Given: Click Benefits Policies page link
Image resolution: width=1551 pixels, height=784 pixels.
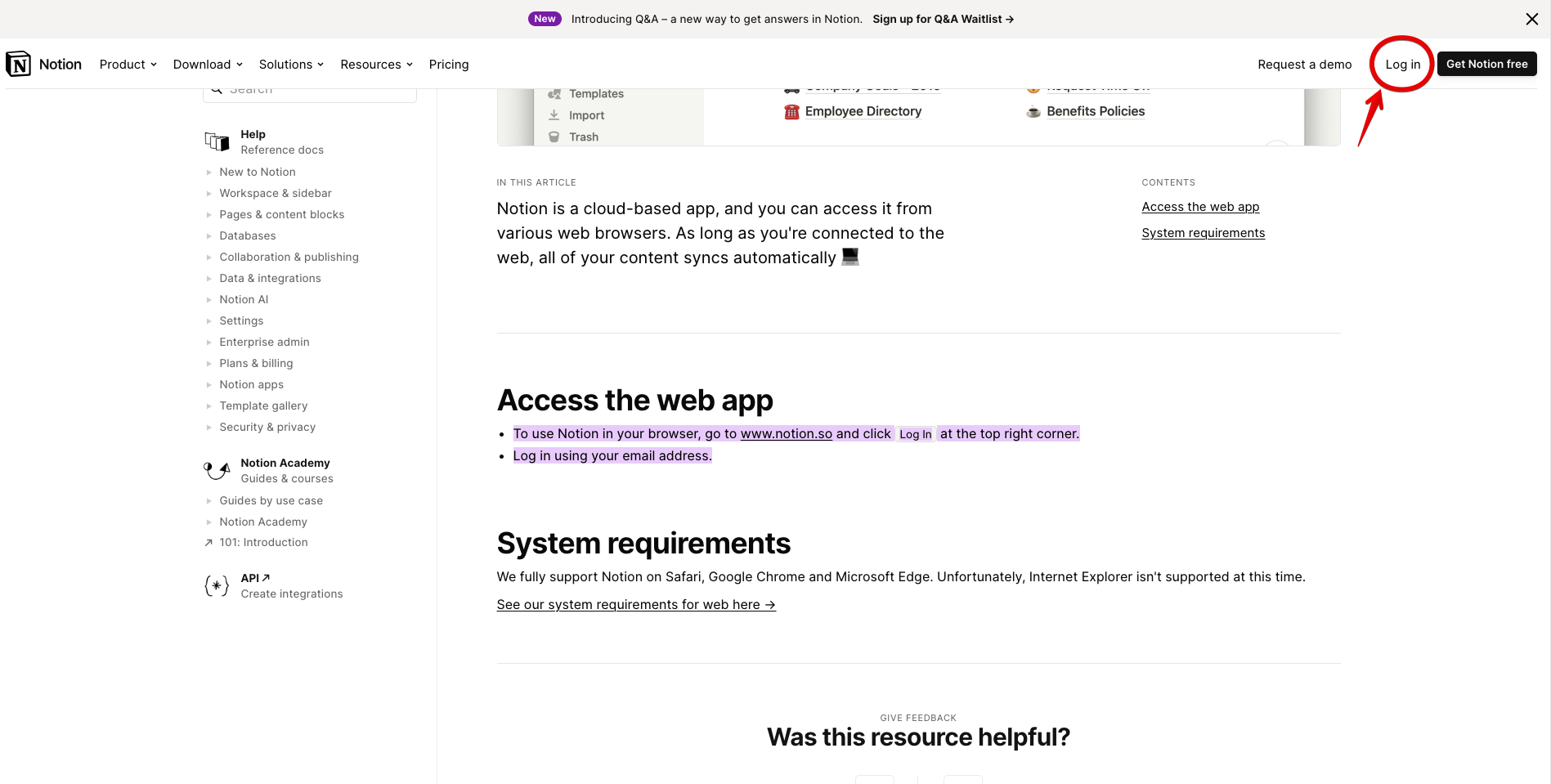Looking at the screenshot, I should tap(1096, 111).
